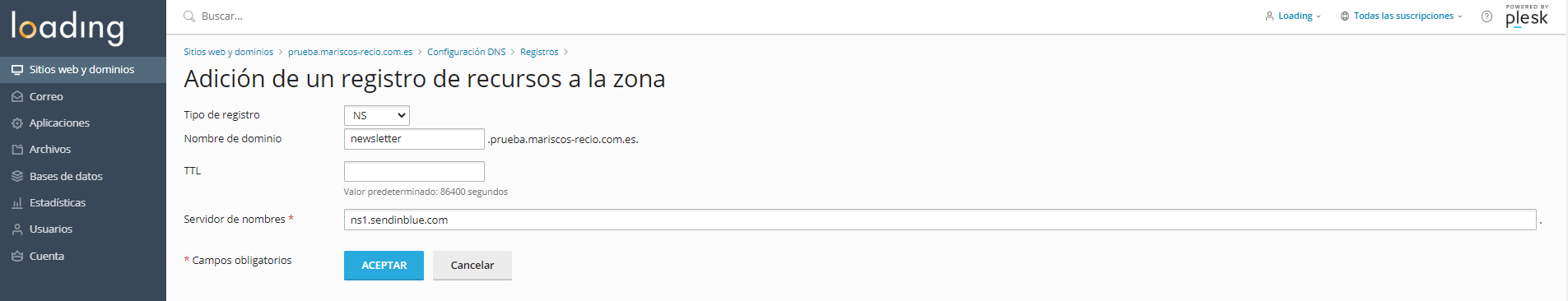This screenshot has height=301, width=1568.
Task: Go to Configuración DNS breadcrumb
Action: 466,52
